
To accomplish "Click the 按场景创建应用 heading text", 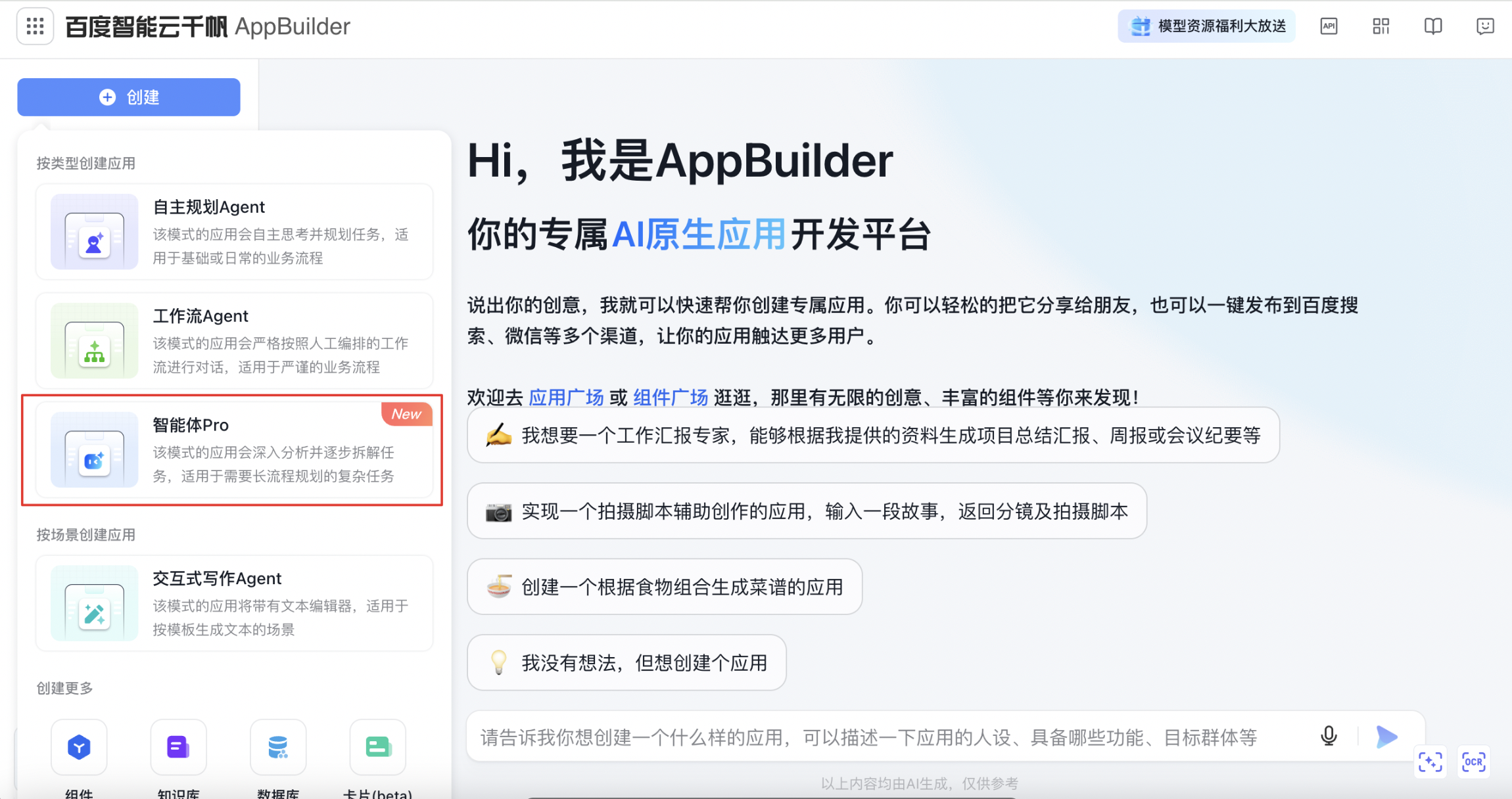I will [86, 535].
